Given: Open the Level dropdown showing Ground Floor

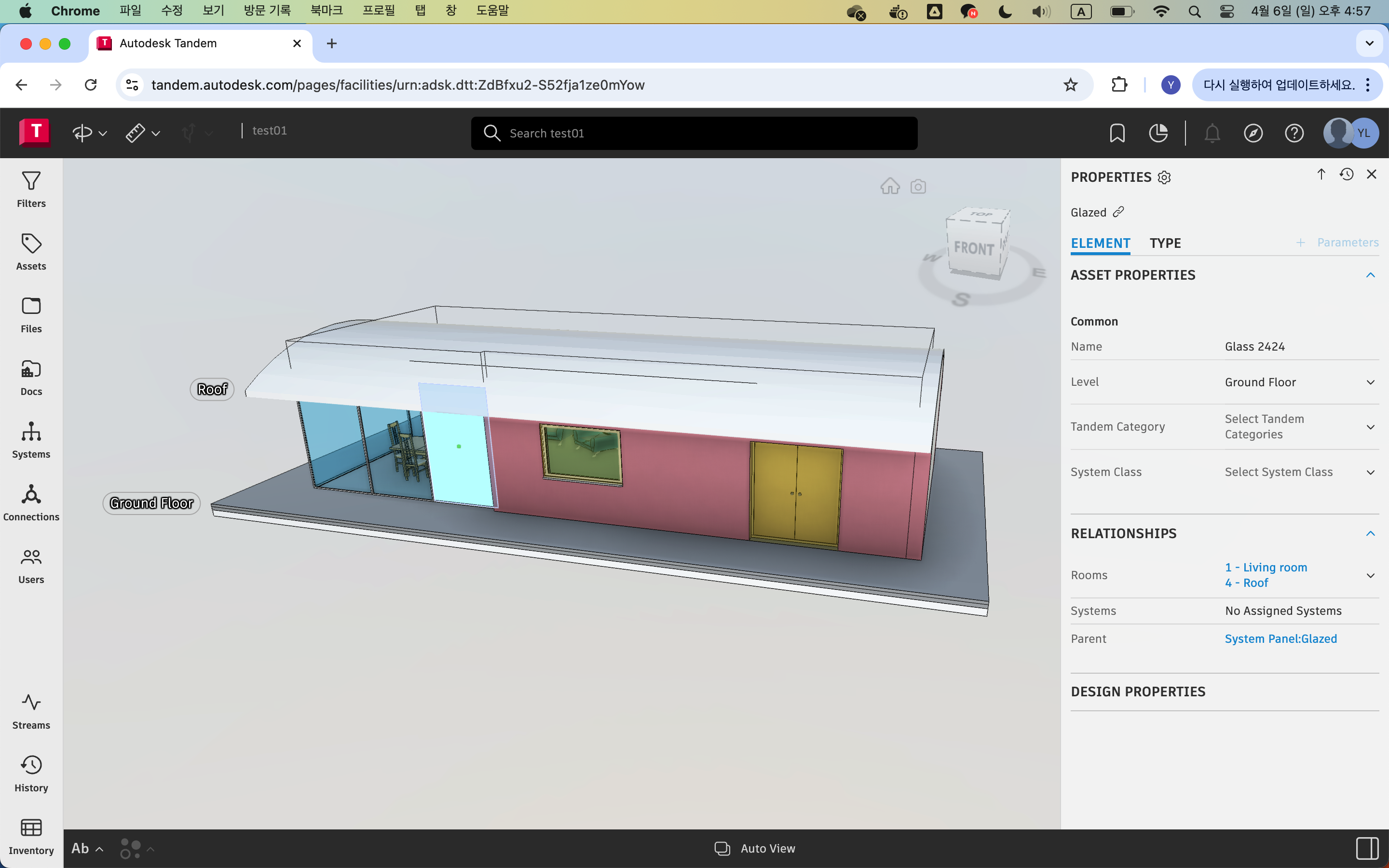Looking at the screenshot, I should (x=1299, y=382).
